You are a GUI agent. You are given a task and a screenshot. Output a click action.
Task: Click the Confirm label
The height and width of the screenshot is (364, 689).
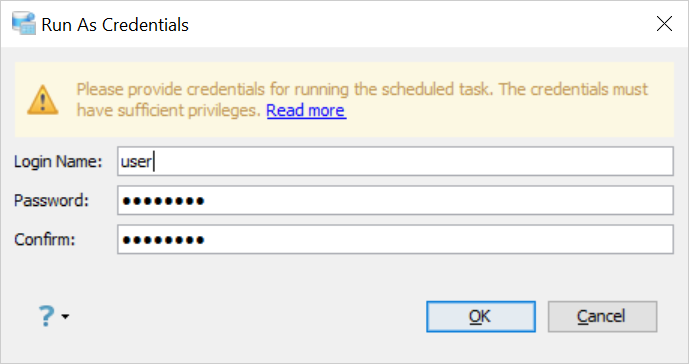pos(45,240)
